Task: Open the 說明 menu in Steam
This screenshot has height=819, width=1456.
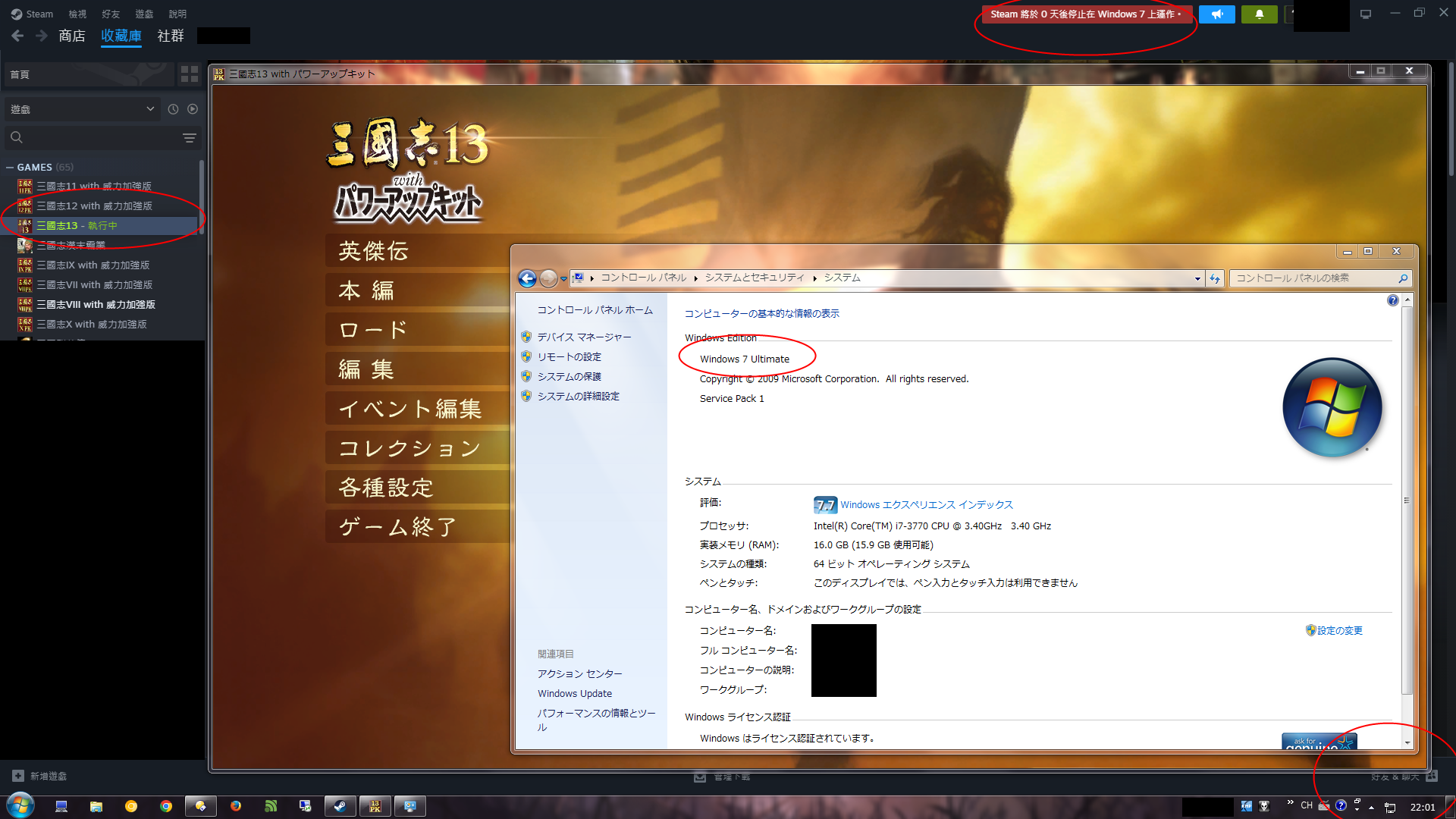Action: coord(177,14)
